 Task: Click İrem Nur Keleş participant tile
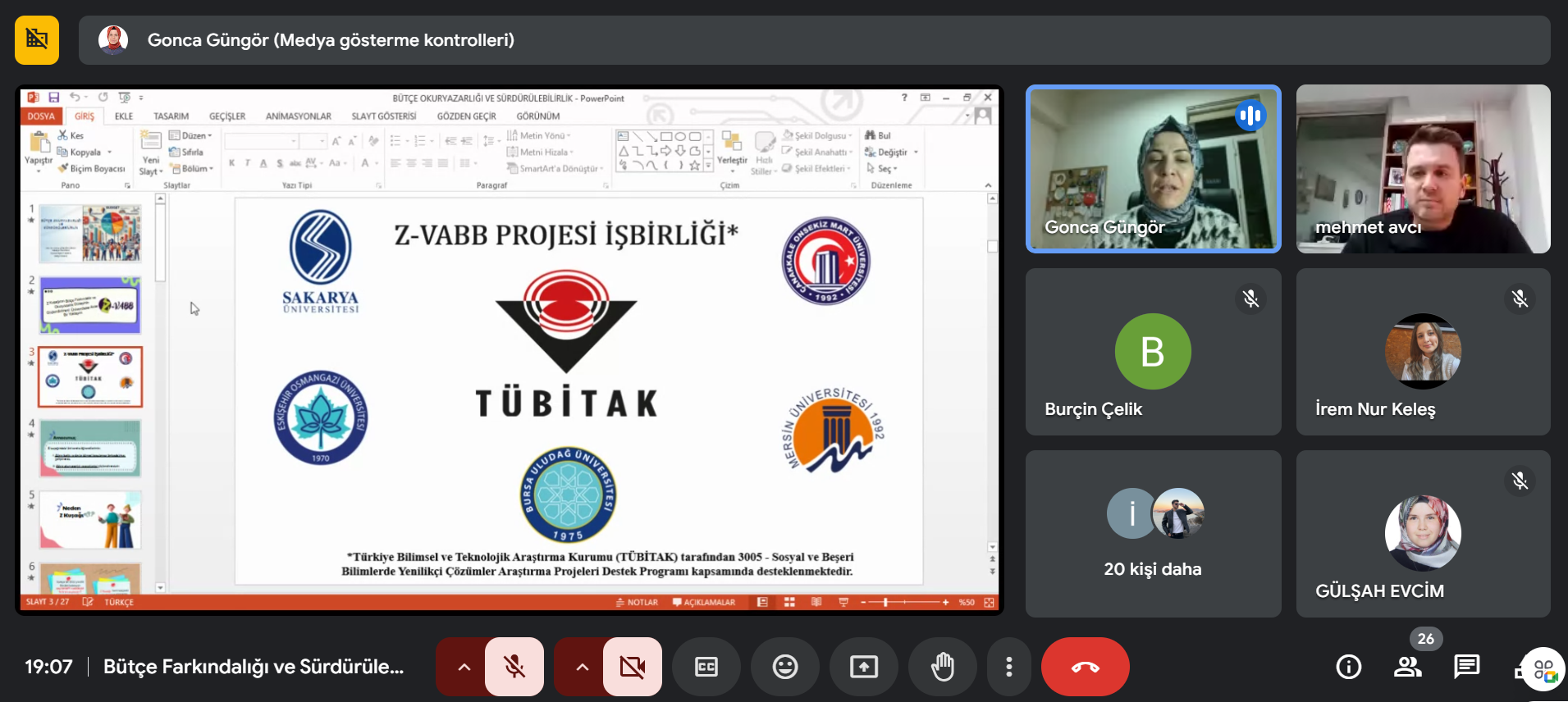click(1423, 352)
